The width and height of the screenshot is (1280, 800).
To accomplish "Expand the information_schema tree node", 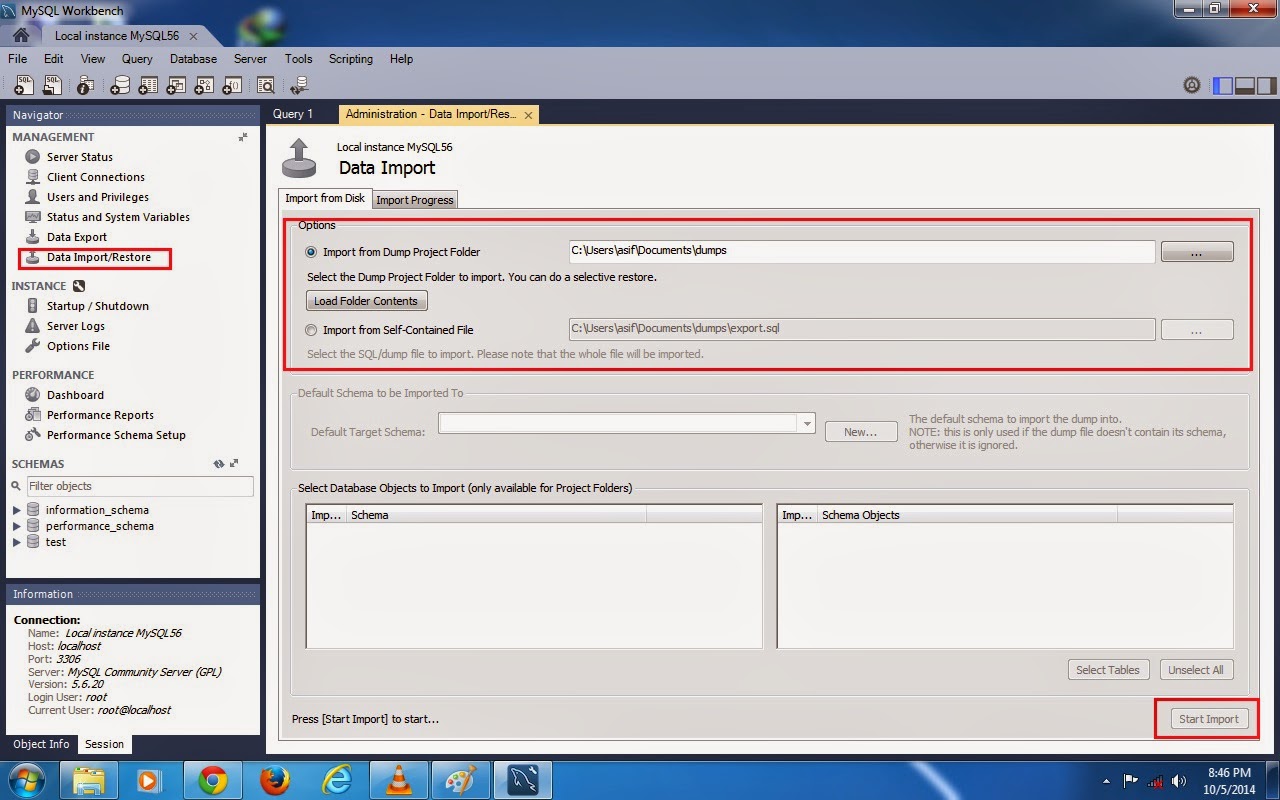I will (x=16, y=510).
